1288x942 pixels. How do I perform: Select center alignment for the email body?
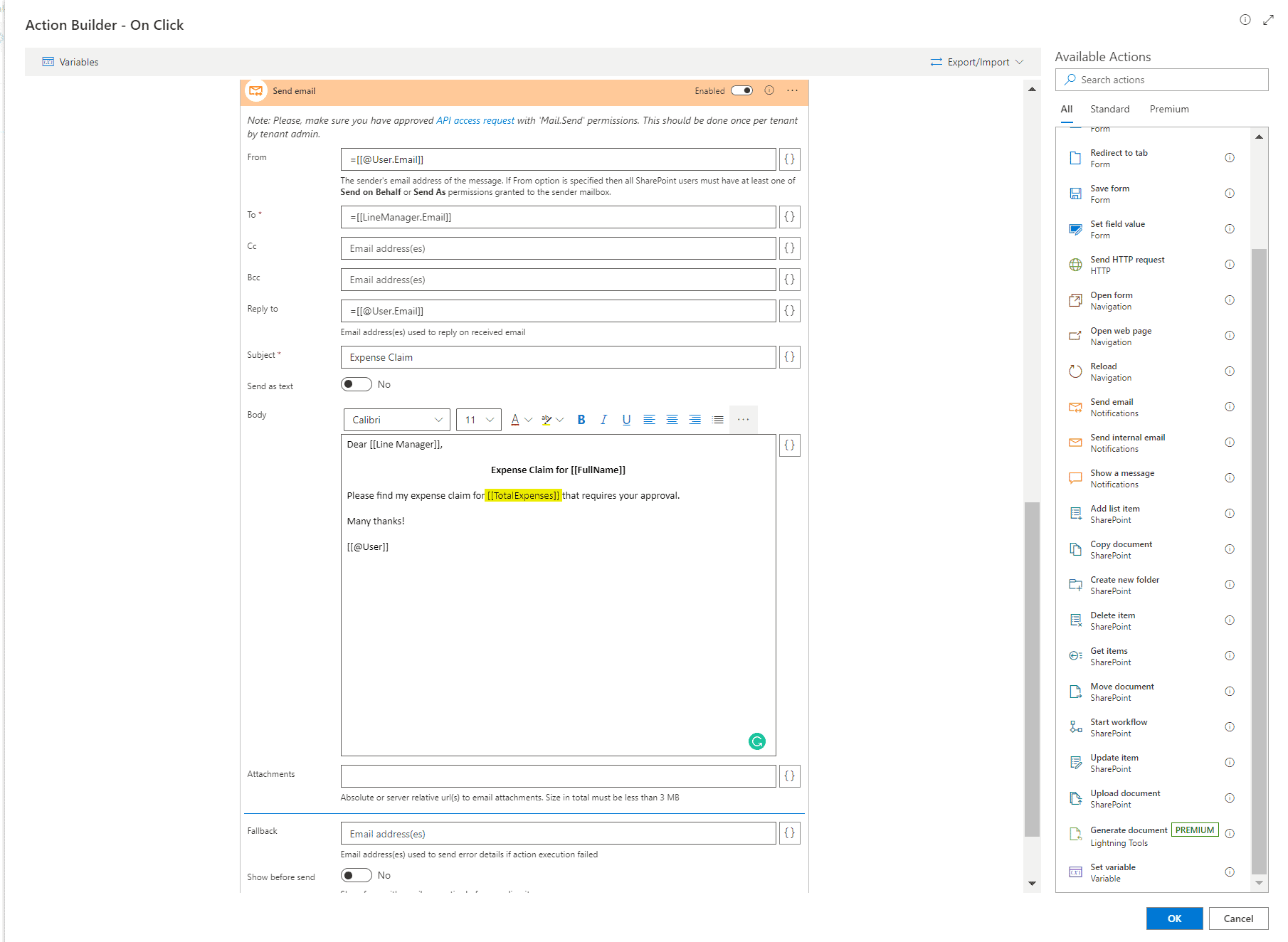point(672,420)
